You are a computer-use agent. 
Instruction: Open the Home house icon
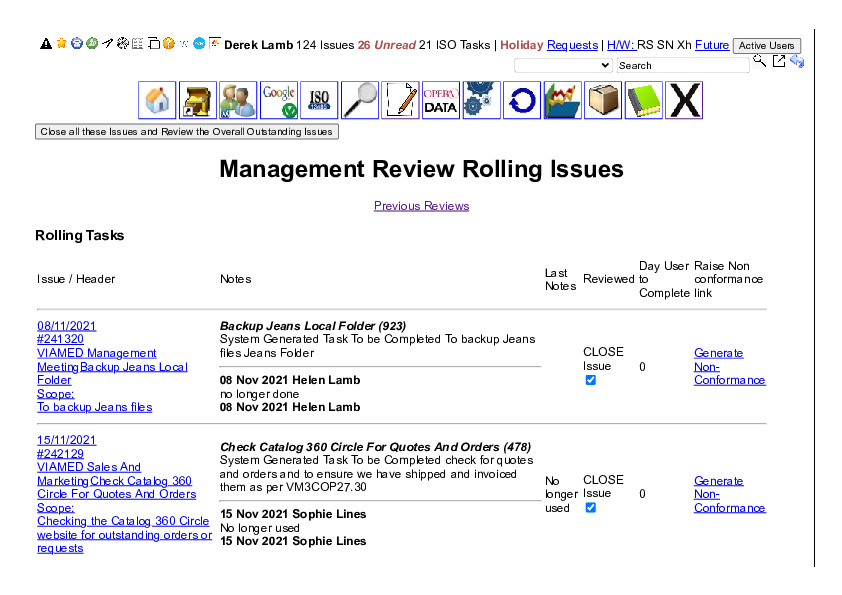point(157,100)
